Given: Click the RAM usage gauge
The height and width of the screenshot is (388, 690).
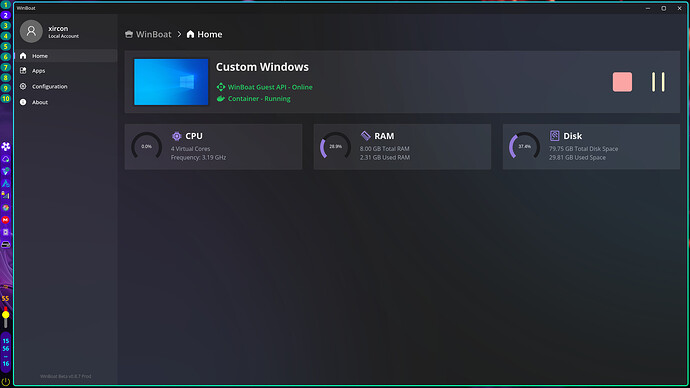Looking at the screenshot, I should pyautogui.click(x=335, y=146).
